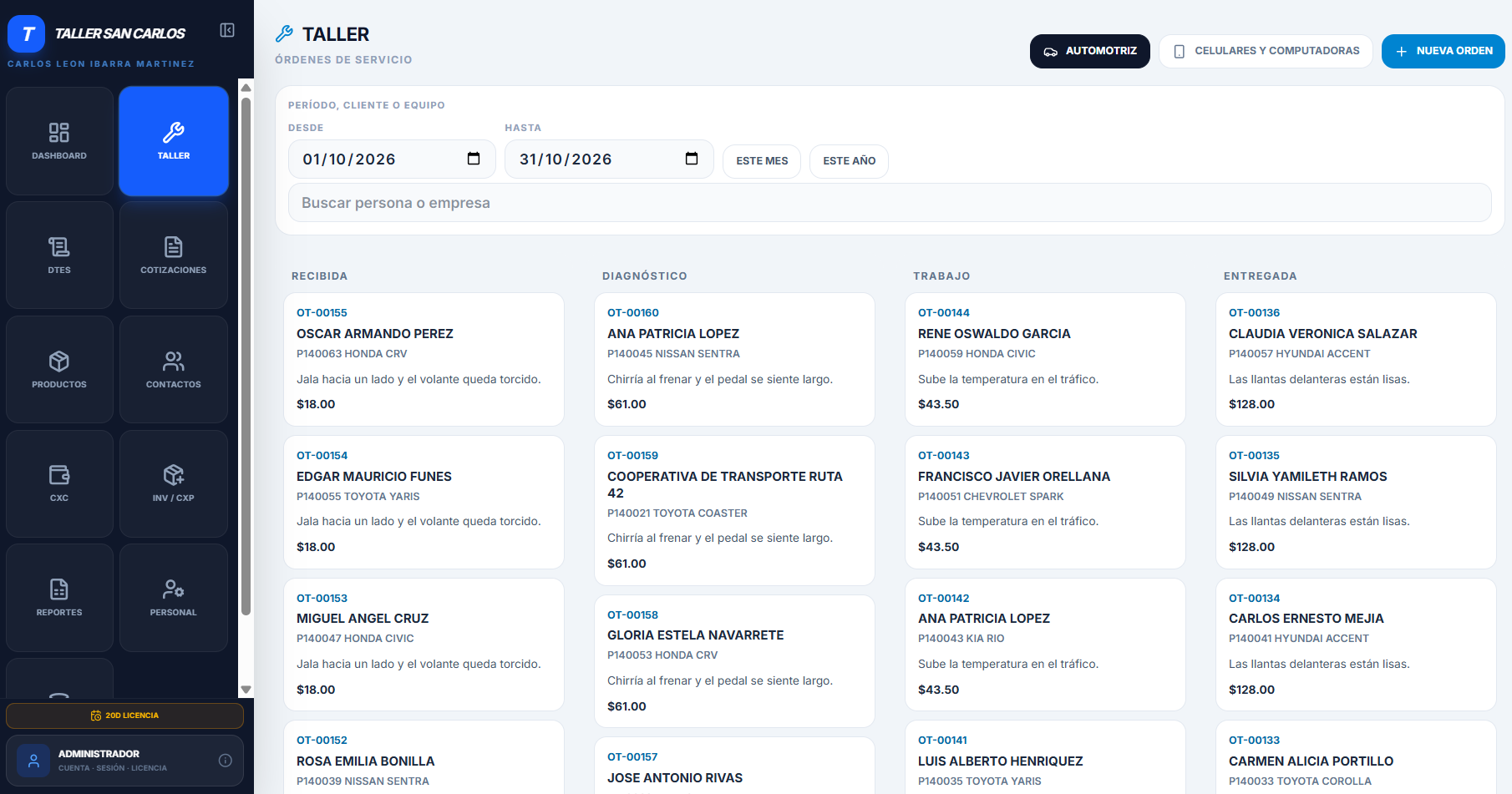Click the Desde date field 01/10/2026
This screenshot has height=794, width=1512.
(392, 159)
